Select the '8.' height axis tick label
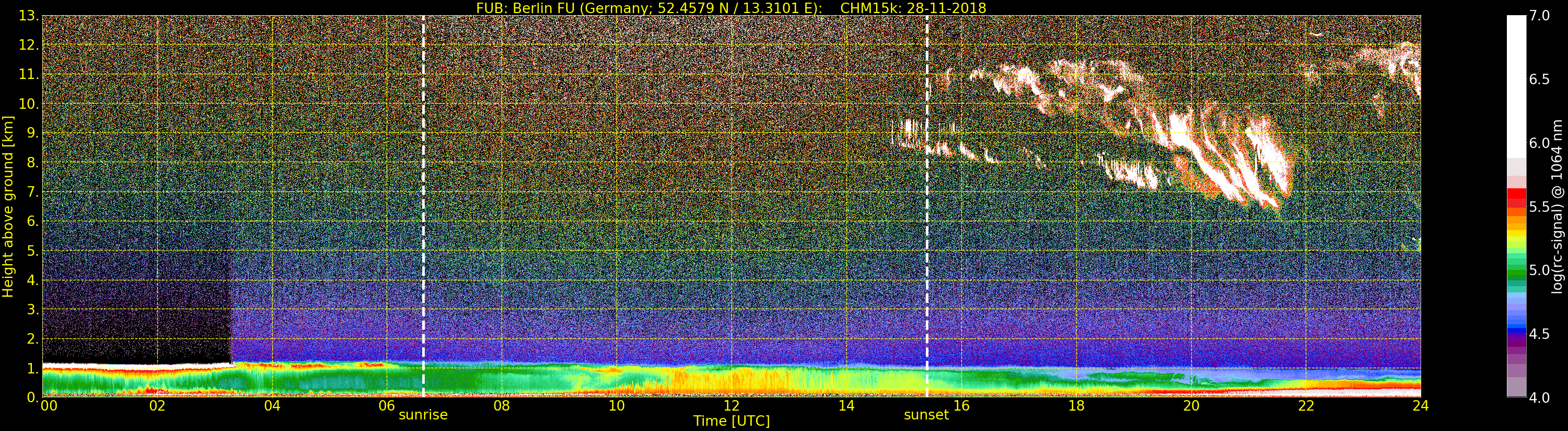The width and height of the screenshot is (1568, 431). [x=33, y=162]
